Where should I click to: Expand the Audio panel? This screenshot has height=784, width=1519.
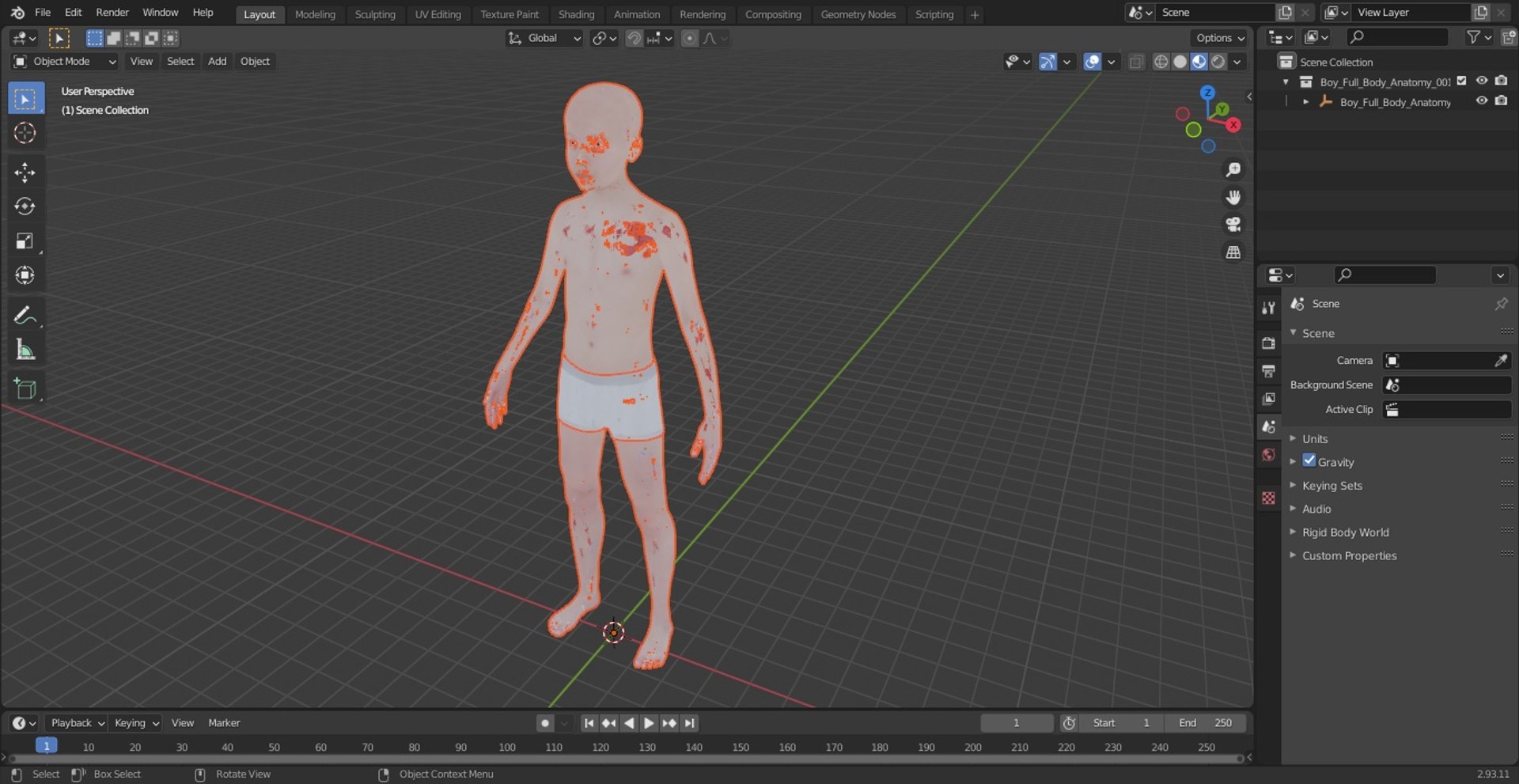tap(1316, 509)
